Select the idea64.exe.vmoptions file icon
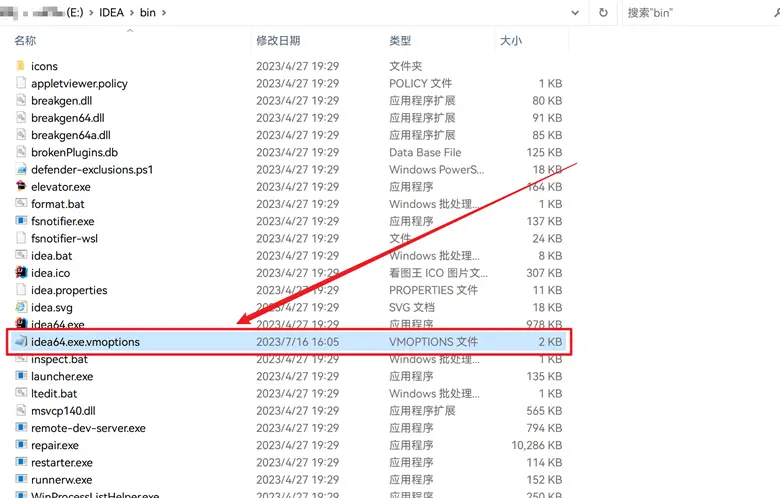 point(22,342)
